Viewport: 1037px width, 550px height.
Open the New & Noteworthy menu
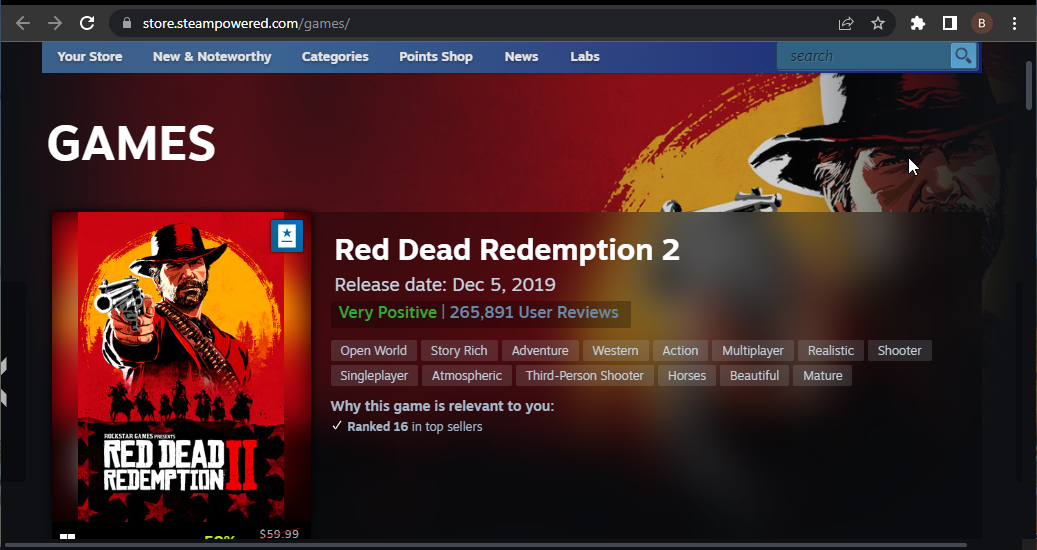[212, 57]
